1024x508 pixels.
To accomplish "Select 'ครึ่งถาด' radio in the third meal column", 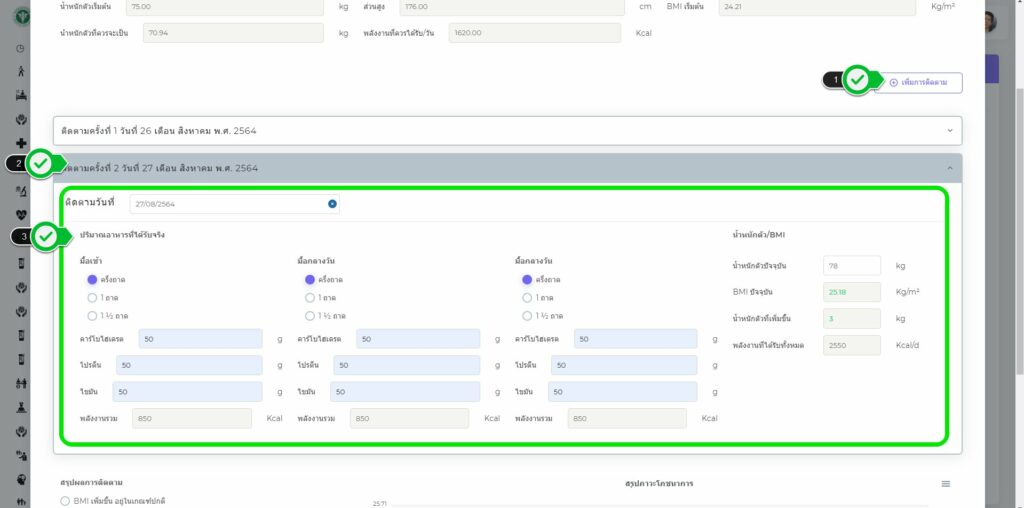I will [x=527, y=280].
